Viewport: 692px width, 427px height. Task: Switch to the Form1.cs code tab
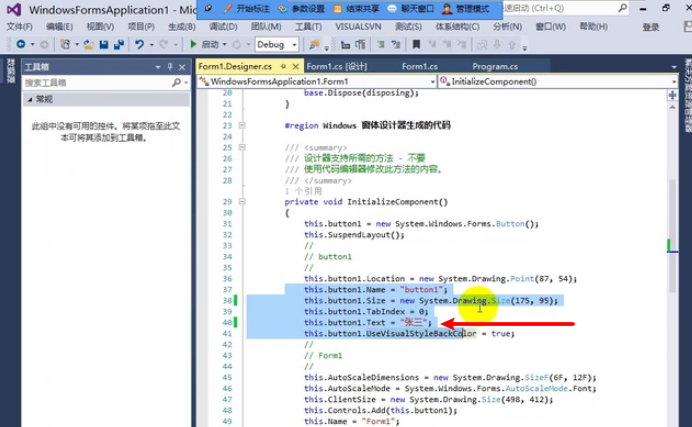pos(420,67)
